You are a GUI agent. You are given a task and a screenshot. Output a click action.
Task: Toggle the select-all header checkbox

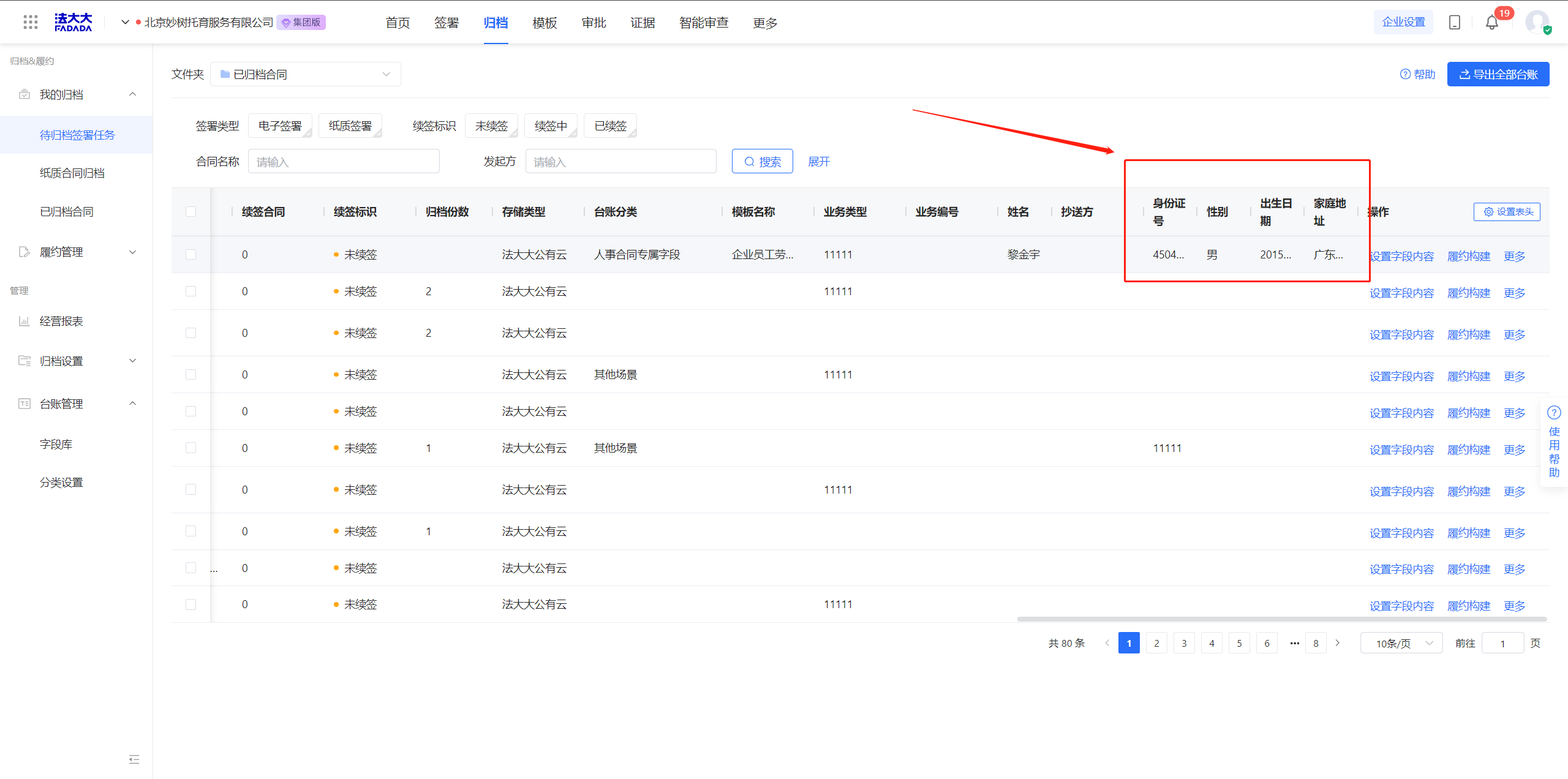(191, 212)
